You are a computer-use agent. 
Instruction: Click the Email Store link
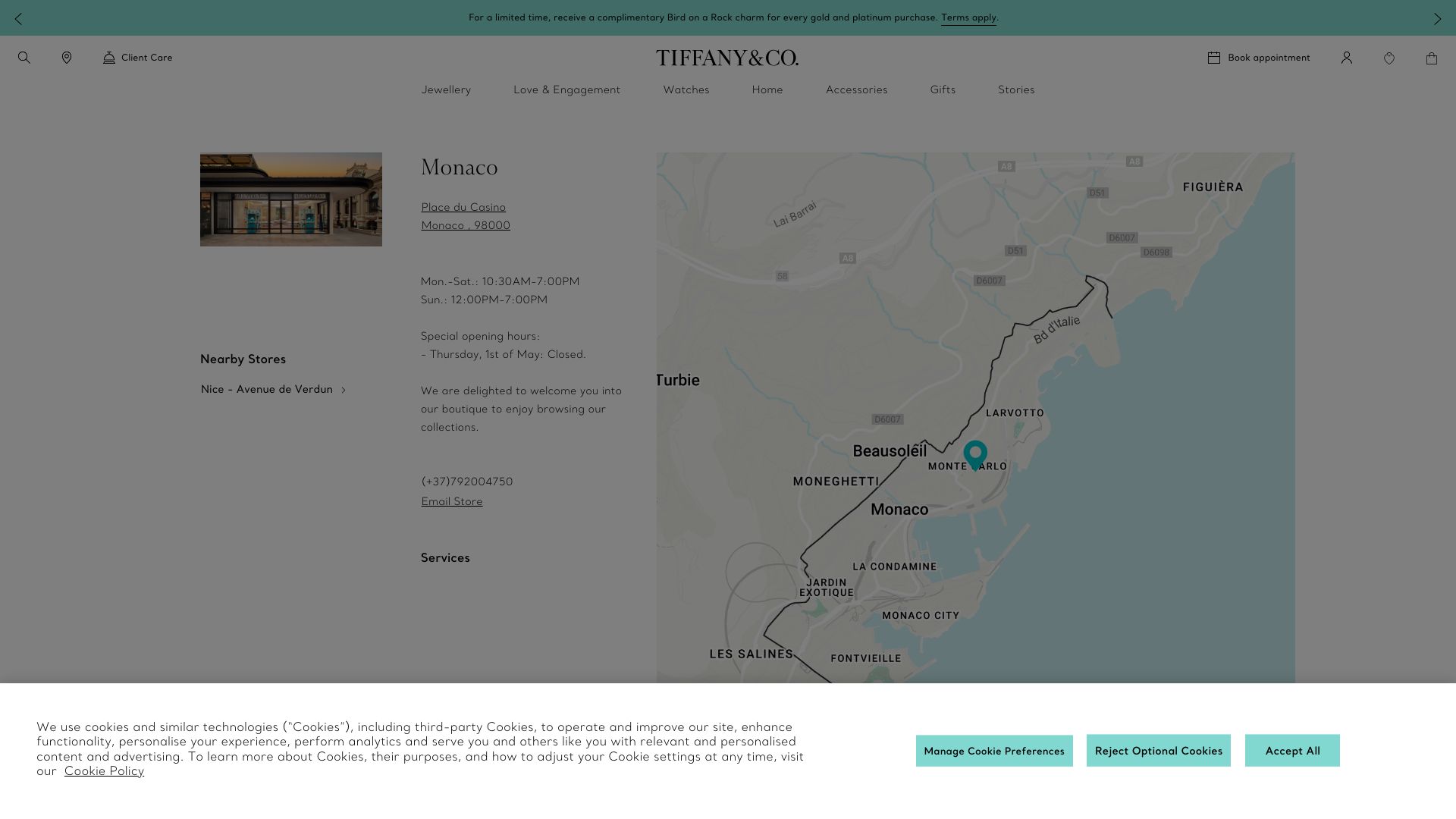coord(452,501)
